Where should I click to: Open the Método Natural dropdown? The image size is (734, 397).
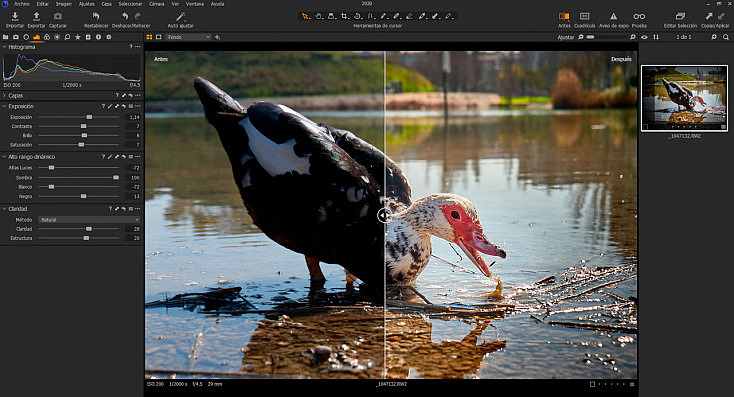89,220
